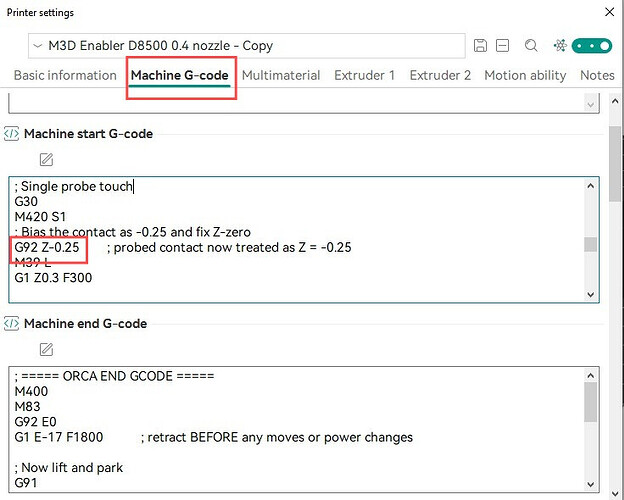Delete preset with the minus-box icon
The image size is (624, 500).
point(502,46)
